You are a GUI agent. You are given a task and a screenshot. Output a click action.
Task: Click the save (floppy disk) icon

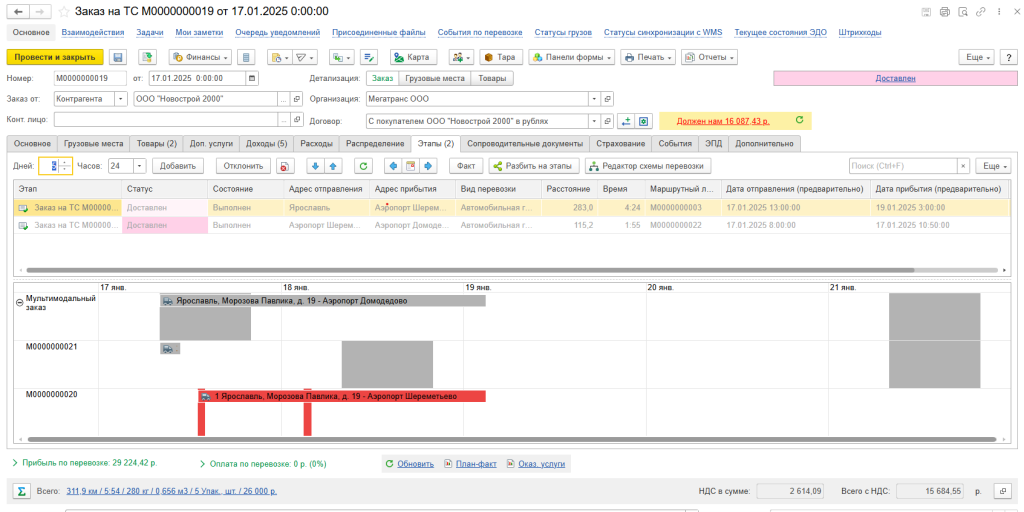point(118,57)
